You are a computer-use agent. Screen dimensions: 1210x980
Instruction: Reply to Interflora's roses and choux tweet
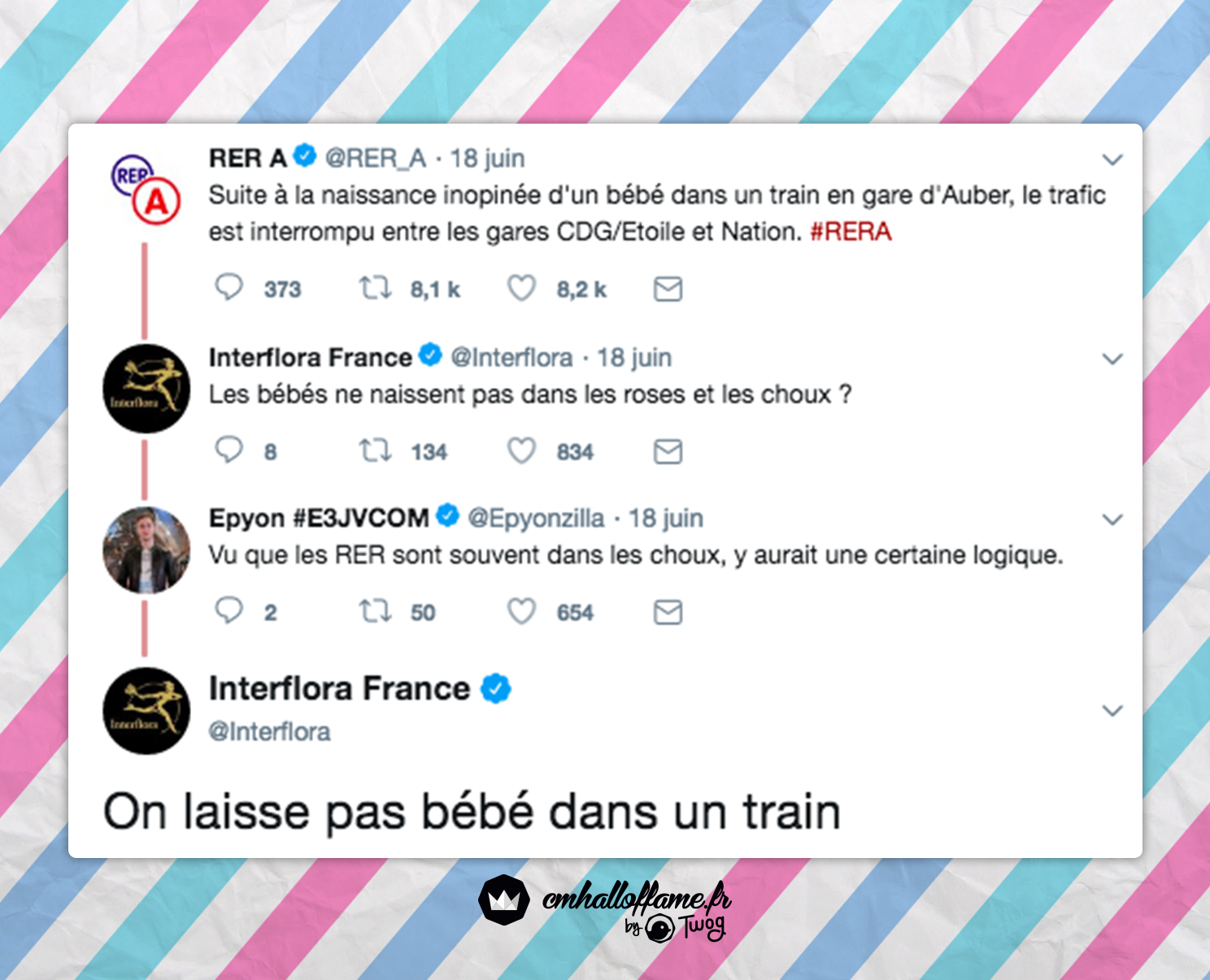(x=229, y=450)
